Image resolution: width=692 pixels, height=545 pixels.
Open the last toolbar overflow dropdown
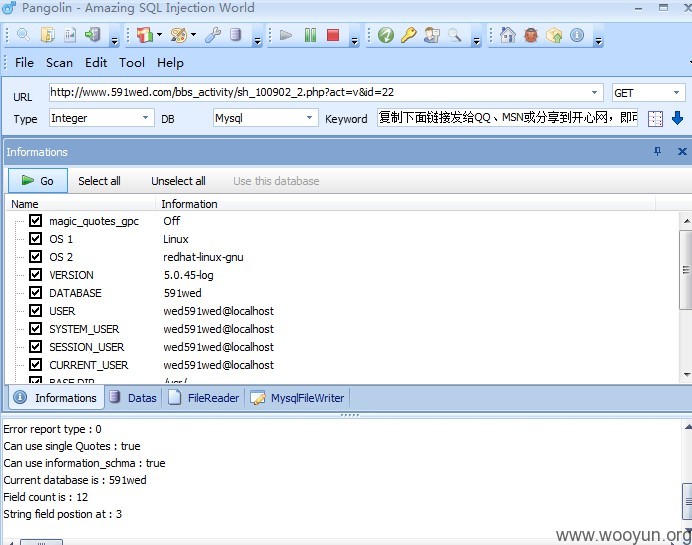pos(598,41)
